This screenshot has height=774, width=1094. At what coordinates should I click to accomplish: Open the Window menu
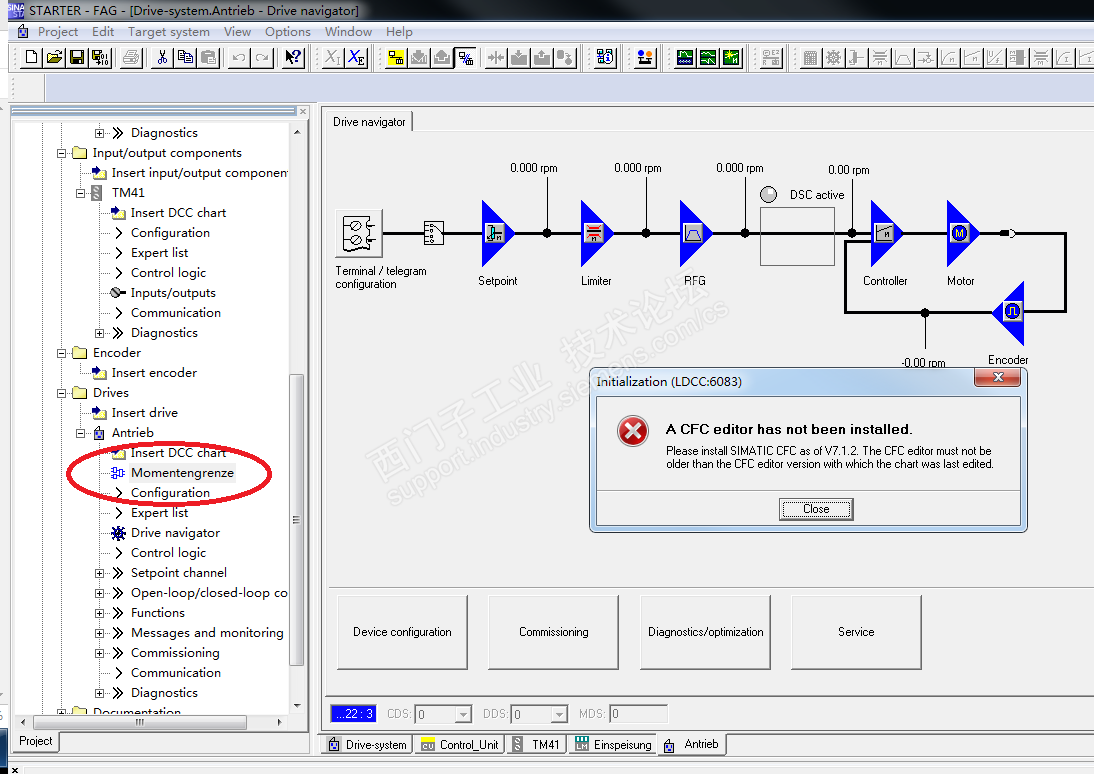point(348,31)
